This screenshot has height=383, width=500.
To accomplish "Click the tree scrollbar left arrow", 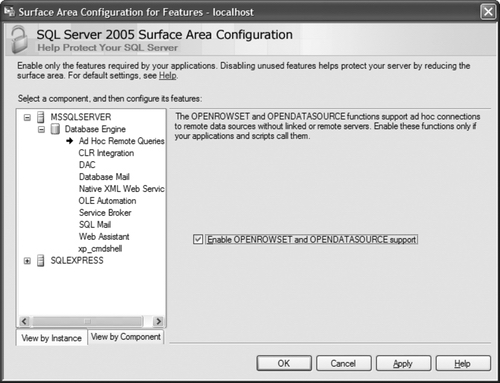I will [24, 321].
